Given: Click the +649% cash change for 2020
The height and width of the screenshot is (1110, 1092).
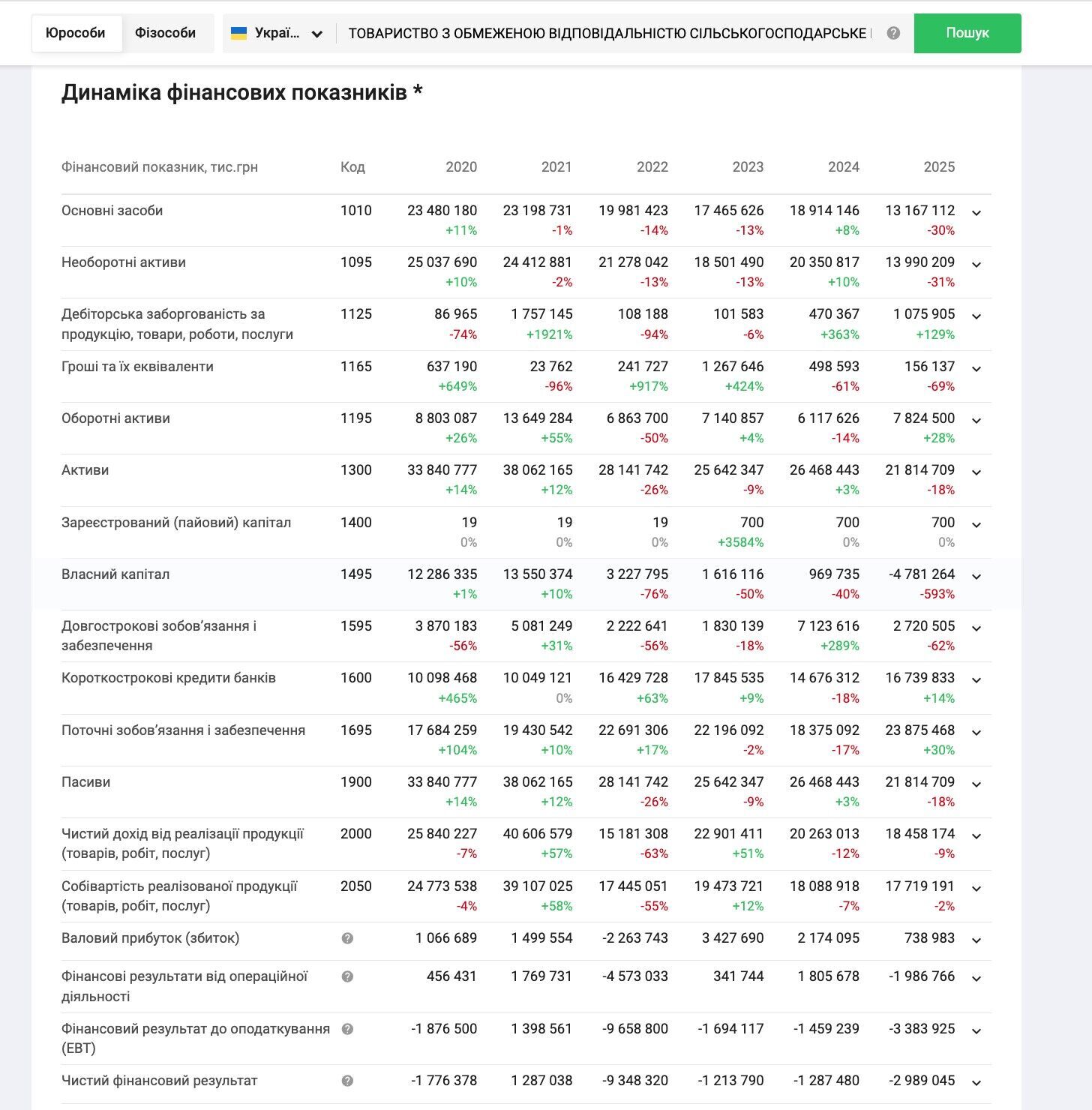Looking at the screenshot, I should pyautogui.click(x=458, y=386).
